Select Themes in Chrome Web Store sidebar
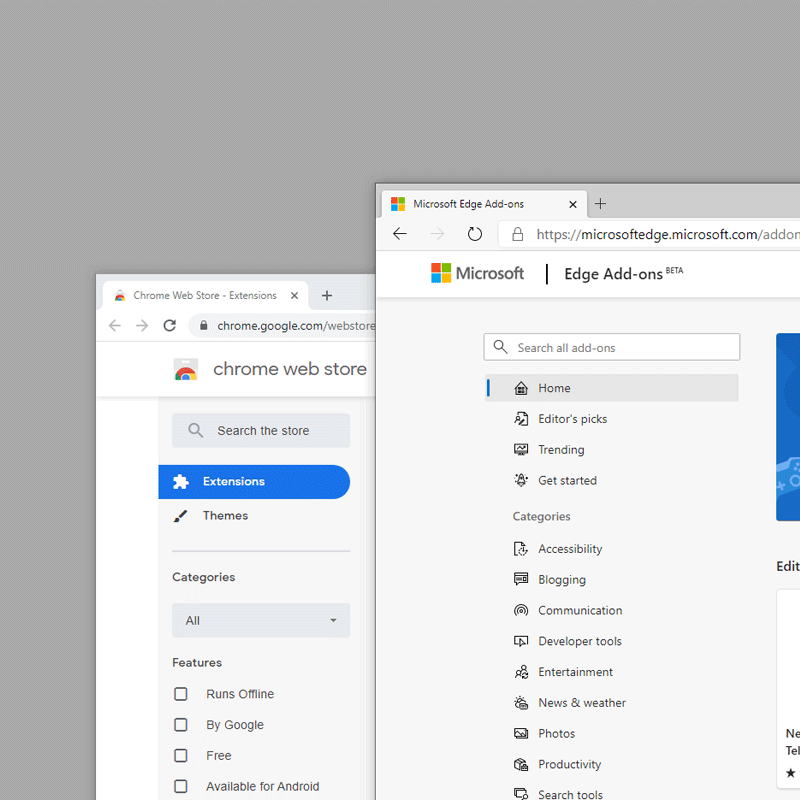This screenshot has width=800, height=800. [254, 516]
